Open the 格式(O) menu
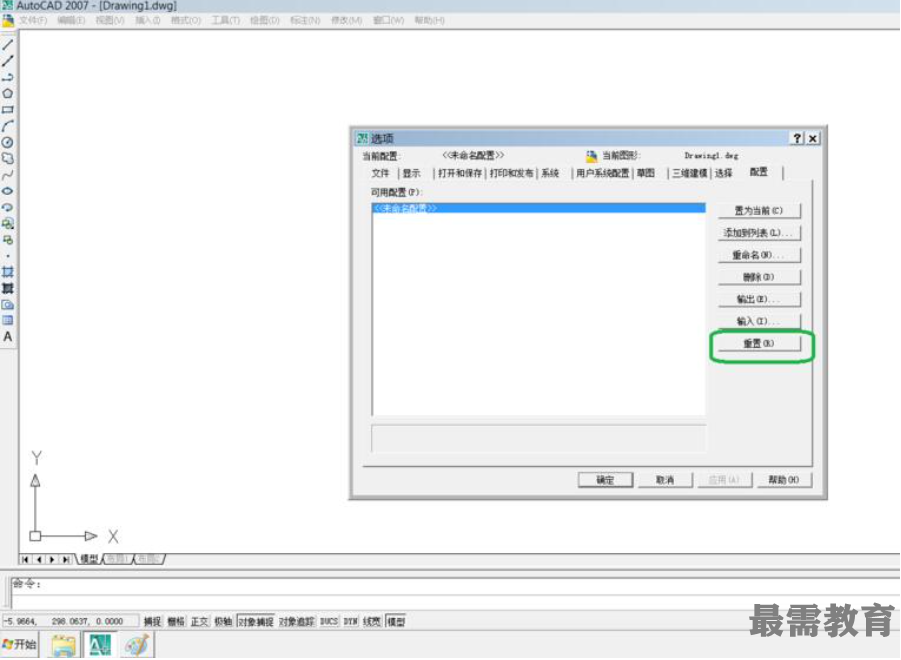 pyautogui.click(x=186, y=20)
